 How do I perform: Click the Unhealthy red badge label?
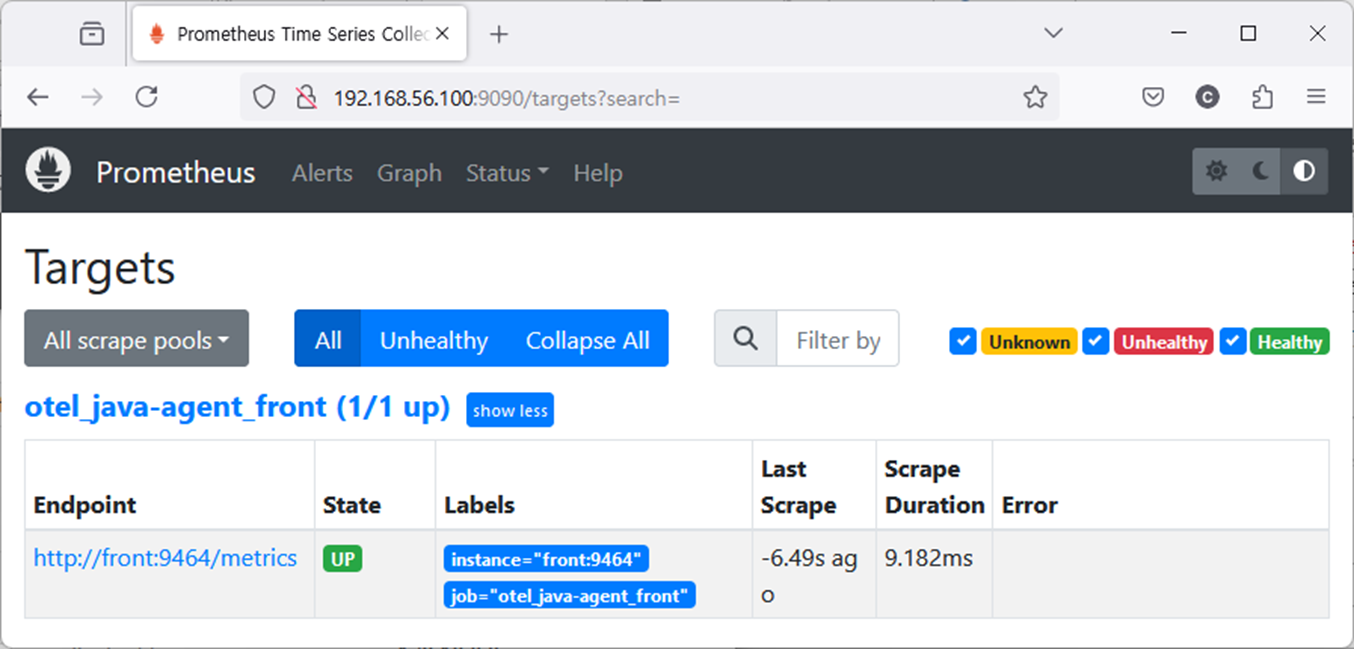point(1164,342)
